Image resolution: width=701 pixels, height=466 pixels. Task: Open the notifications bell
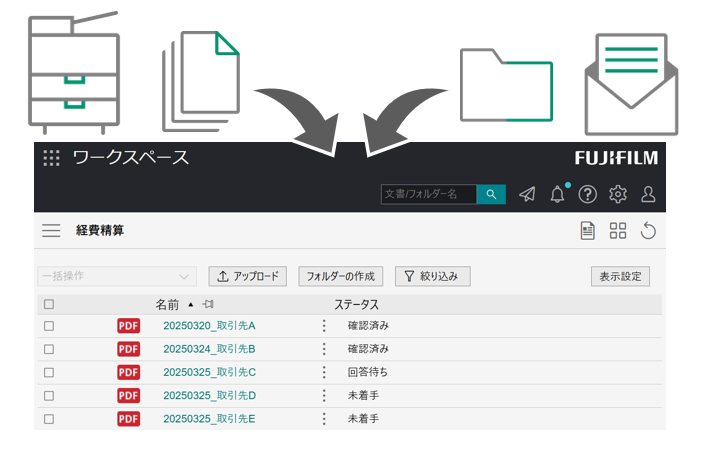coord(558,194)
